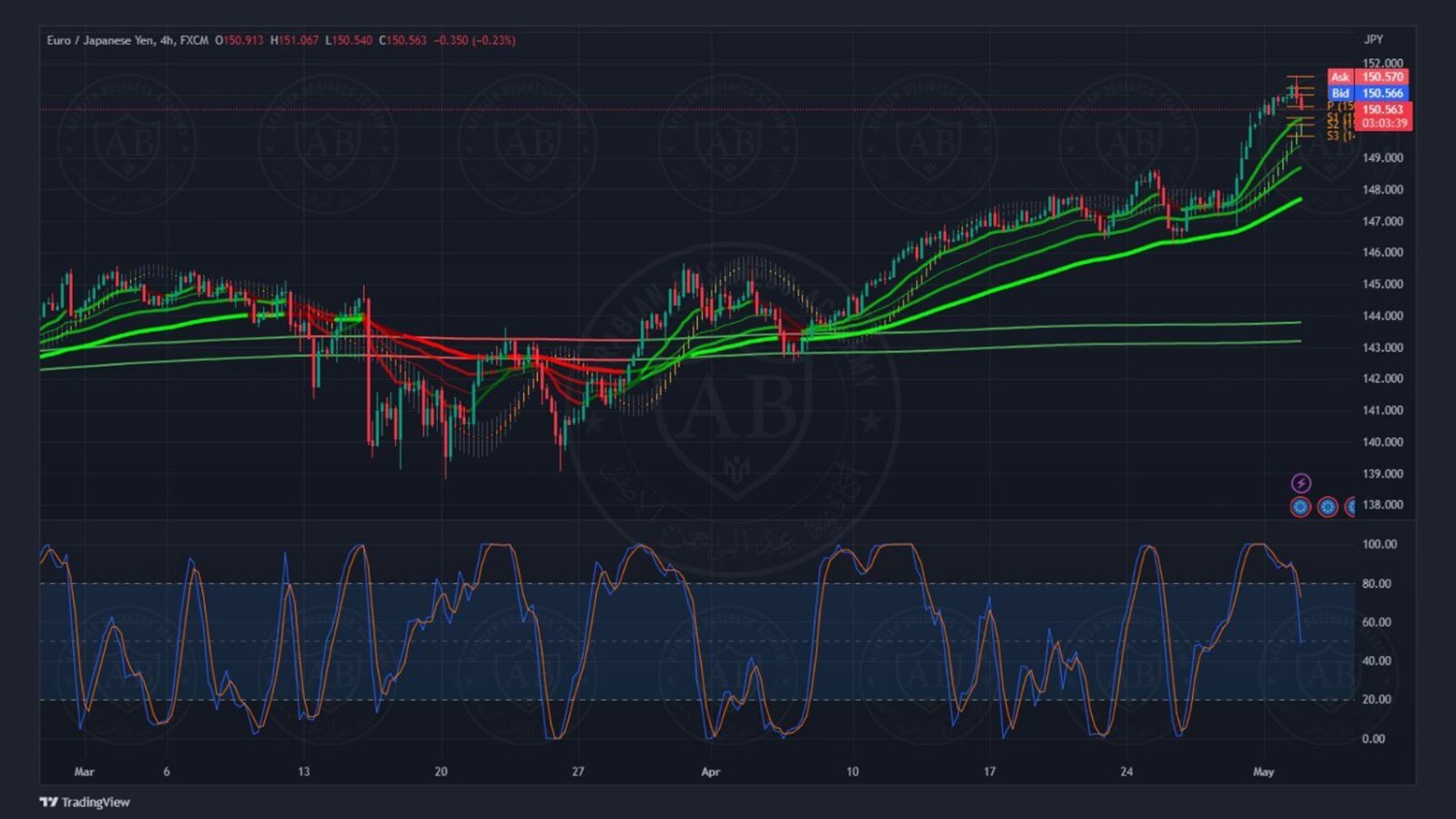Viewport: 1456px width, 819px height.
Task: Open the JPY currency selector on the price axis
Action: (1373, 40)
